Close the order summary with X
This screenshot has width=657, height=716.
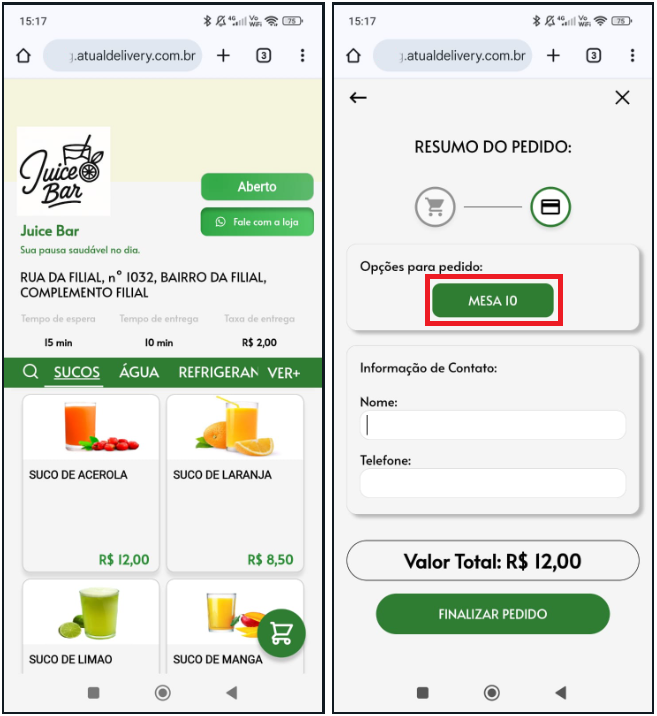click(x=622, y=97)
